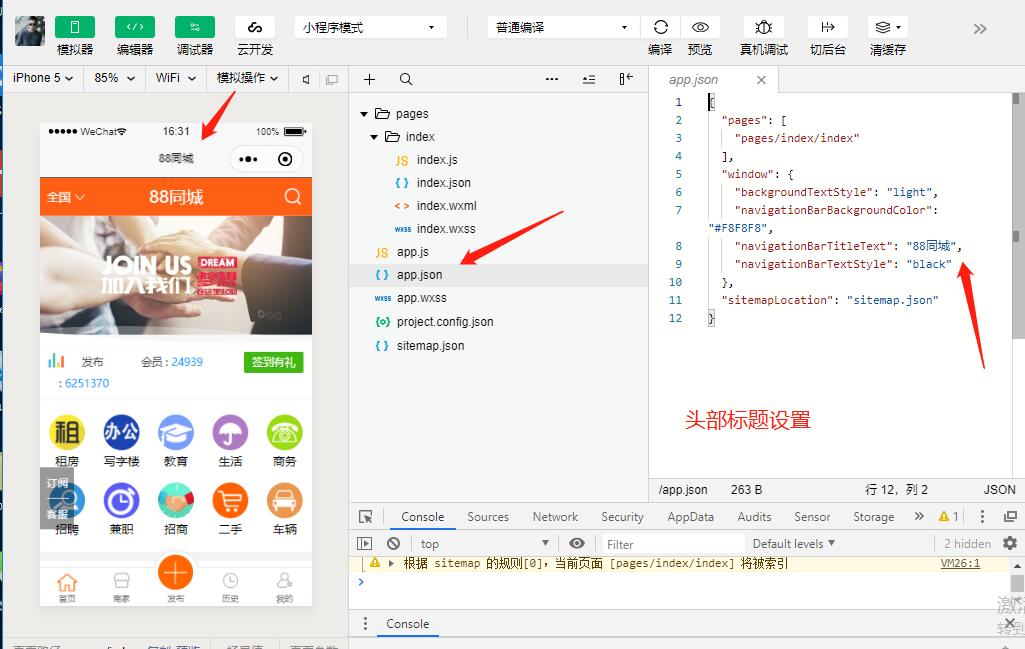Open the iPhone 5 device dropdown
This screenshot has width=1025, height=649.
point(41,78)
